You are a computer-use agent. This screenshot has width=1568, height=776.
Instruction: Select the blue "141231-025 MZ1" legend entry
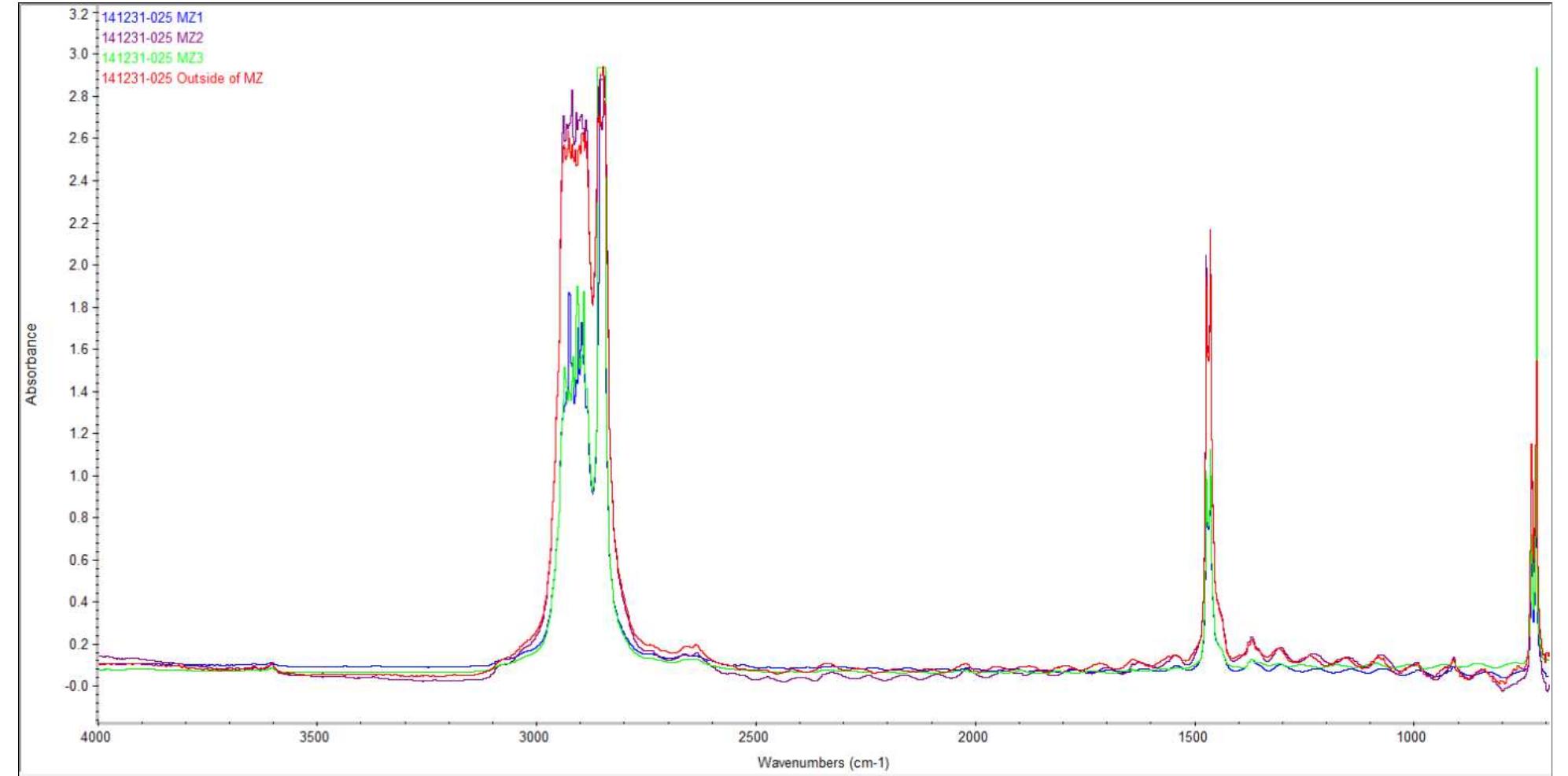click(x=153, y=17)
